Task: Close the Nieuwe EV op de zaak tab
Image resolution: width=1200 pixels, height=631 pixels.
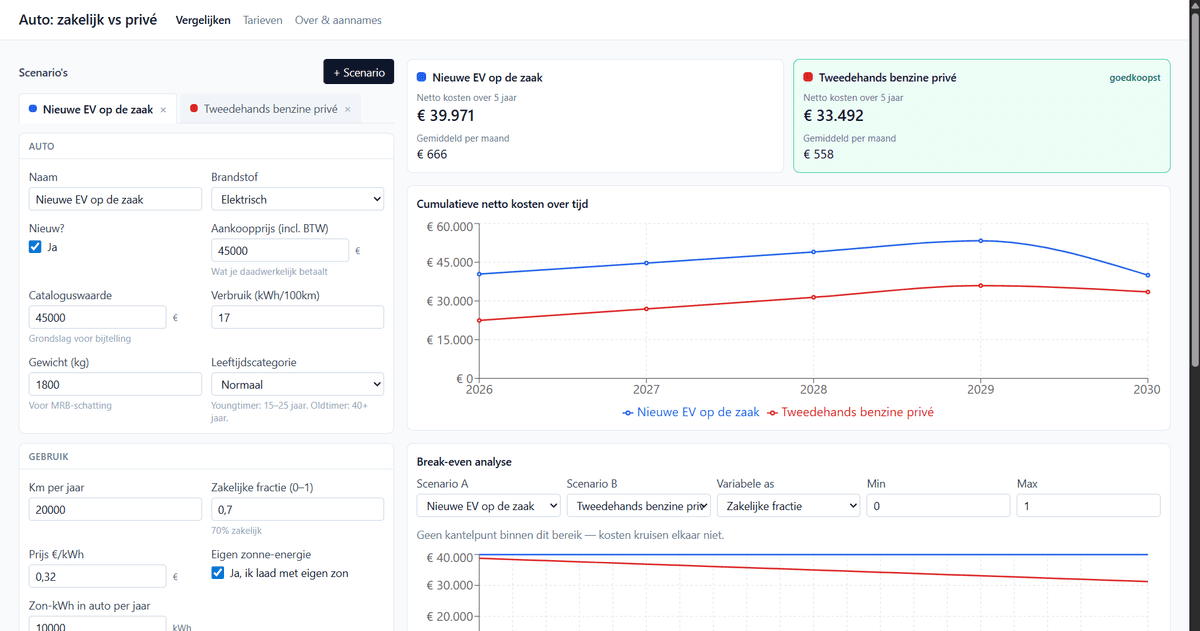Action: pos(163,110)
